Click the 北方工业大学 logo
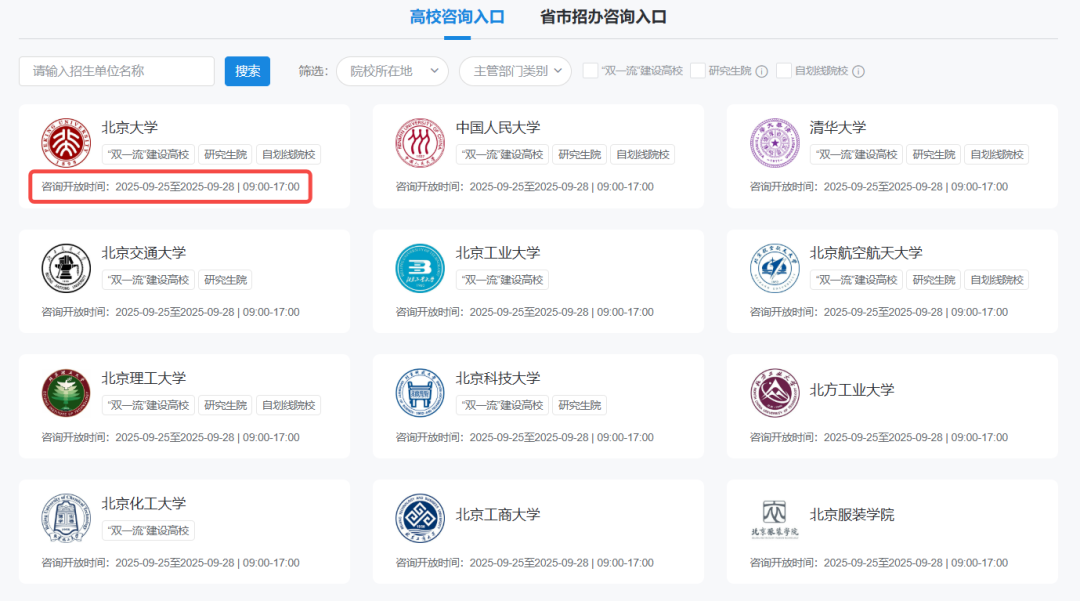 pos(775,393)
